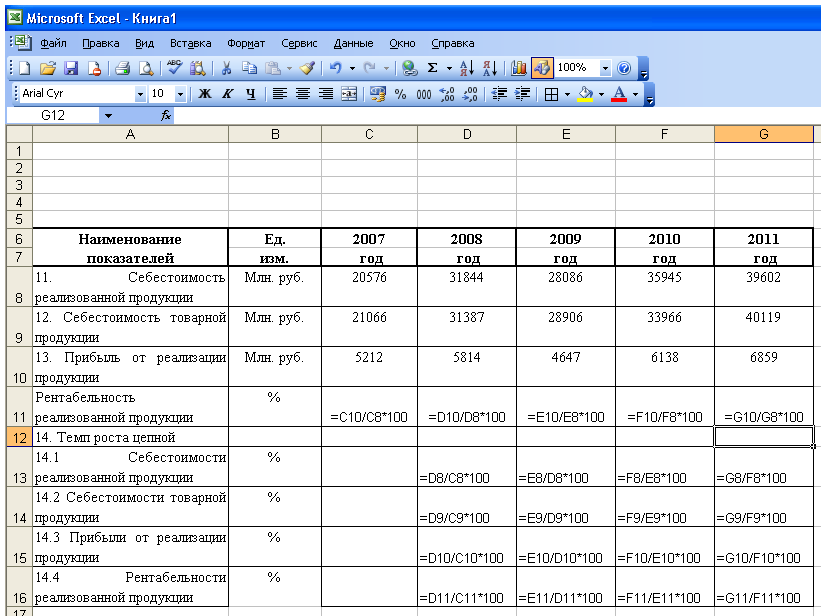
Task: Cut selection with the scissors icon
Action: (x=226, y=68)
